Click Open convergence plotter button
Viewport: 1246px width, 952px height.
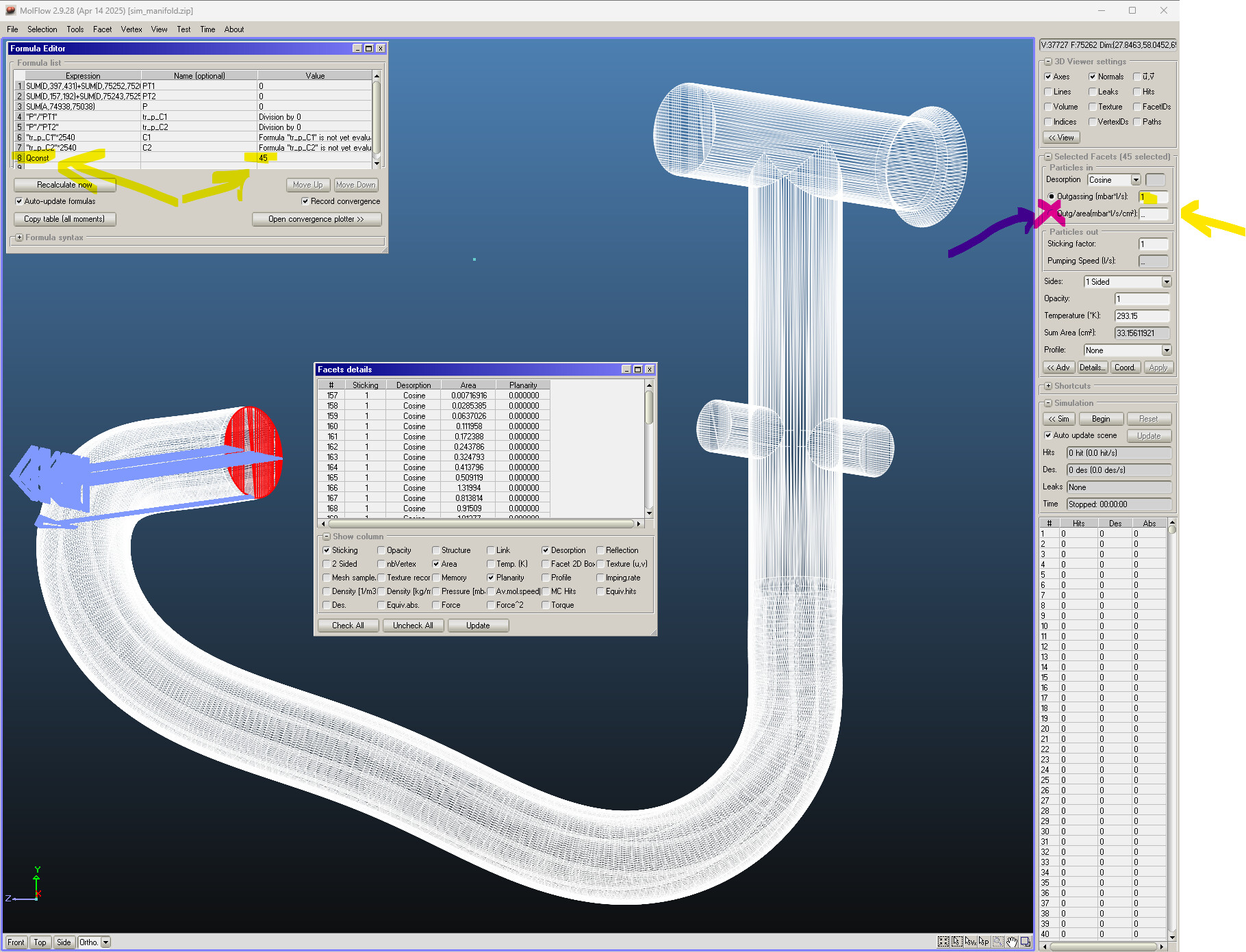[316, 219]
